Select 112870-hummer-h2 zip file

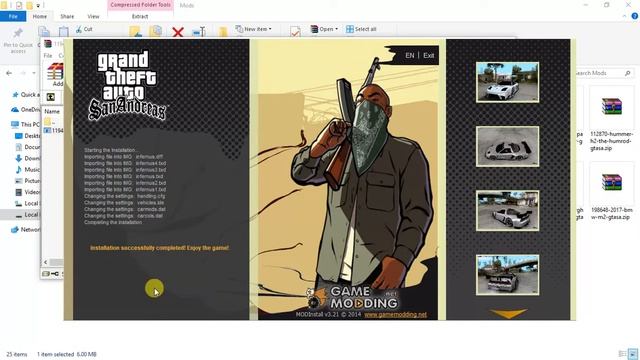tap(611, 119)
